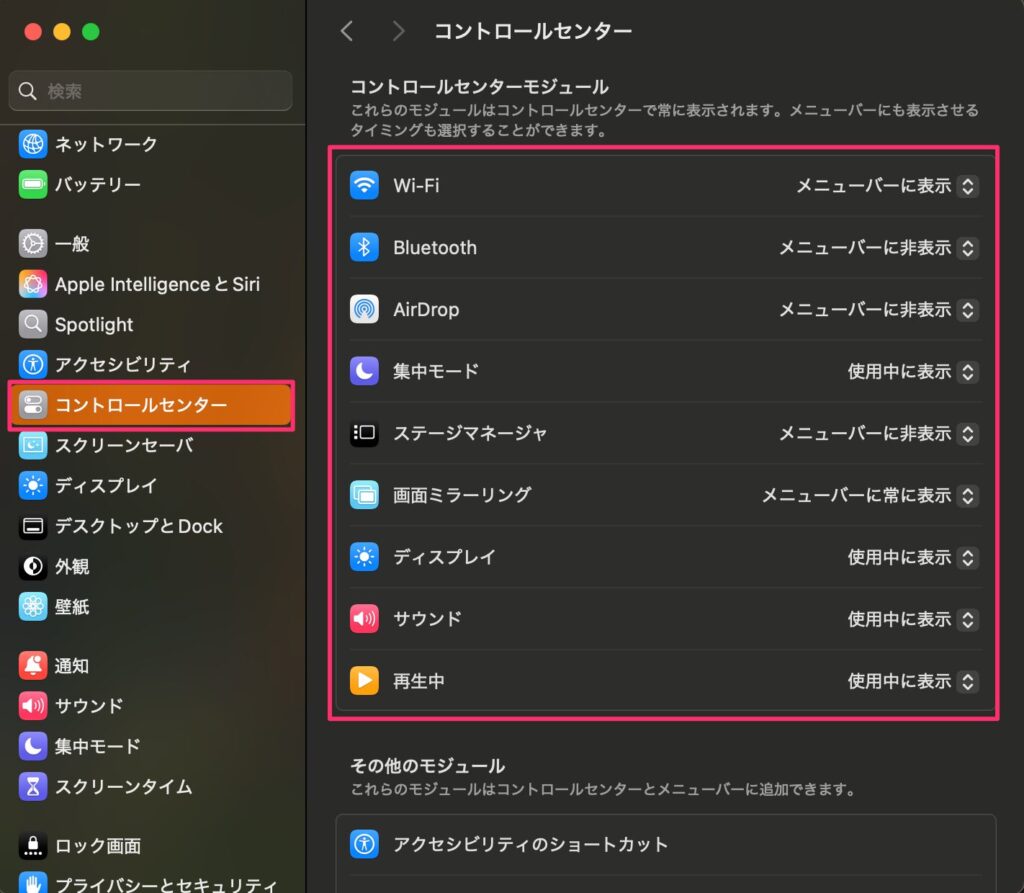Click the 画面ミラーリング icon
Viewport: 1024px width, 893px height.
364,495
